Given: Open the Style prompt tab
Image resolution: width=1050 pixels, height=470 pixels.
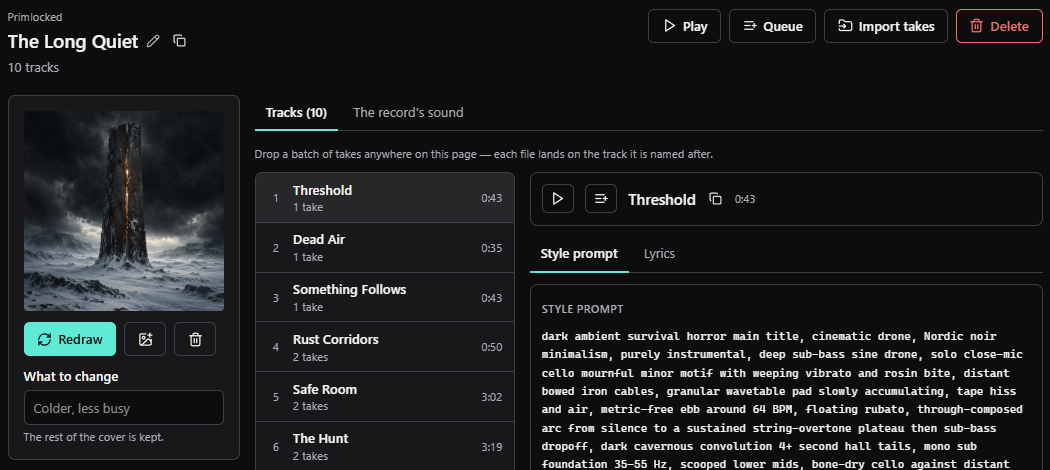Looking at the screenshot, I should pyautogui.click(x=579, y=254).
